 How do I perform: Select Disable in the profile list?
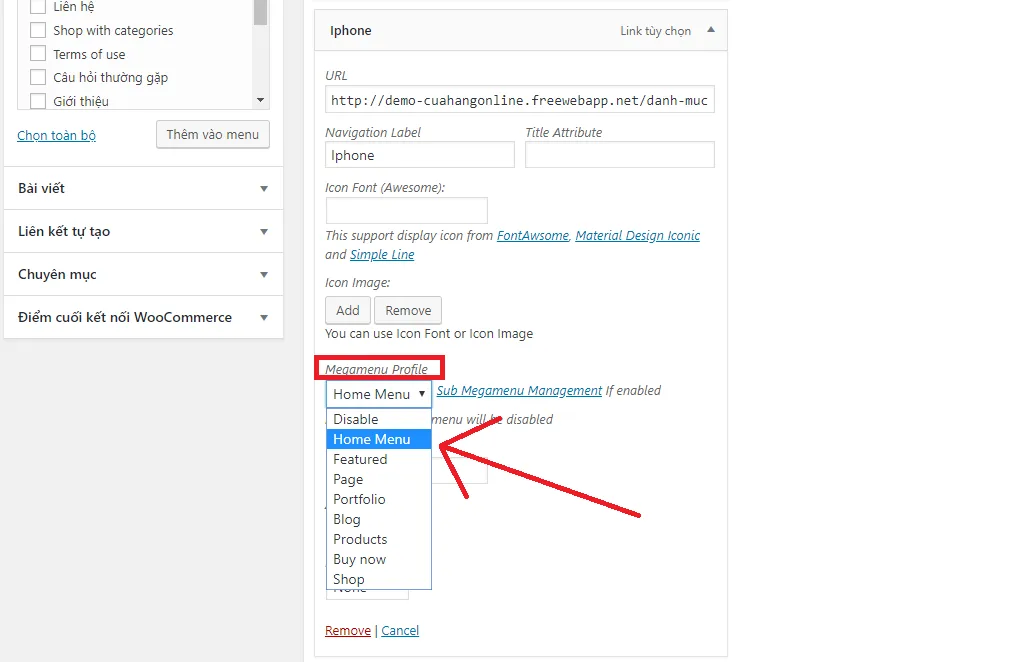[379, 419]
